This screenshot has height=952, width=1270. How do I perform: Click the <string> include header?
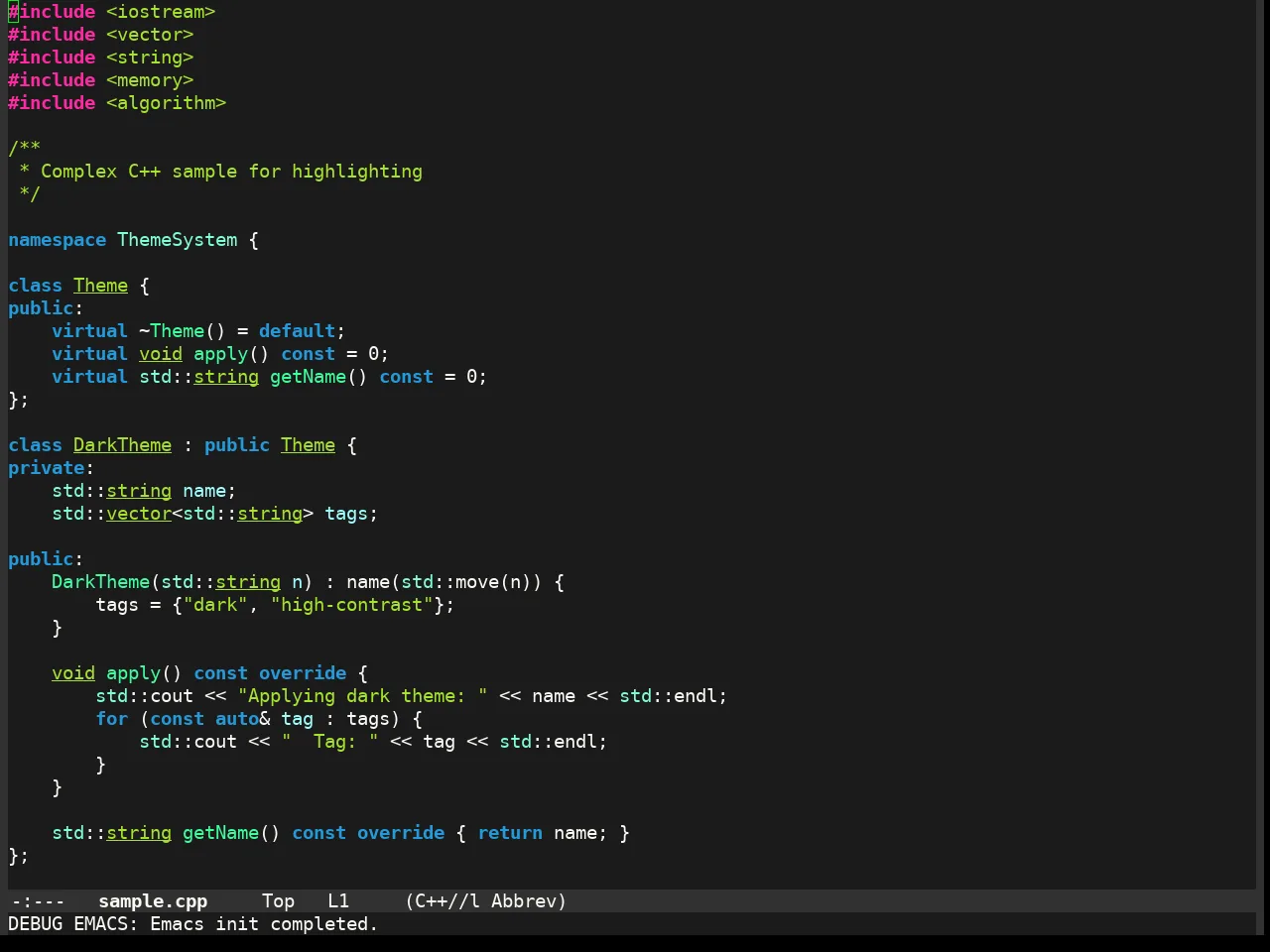click(150, 58)
